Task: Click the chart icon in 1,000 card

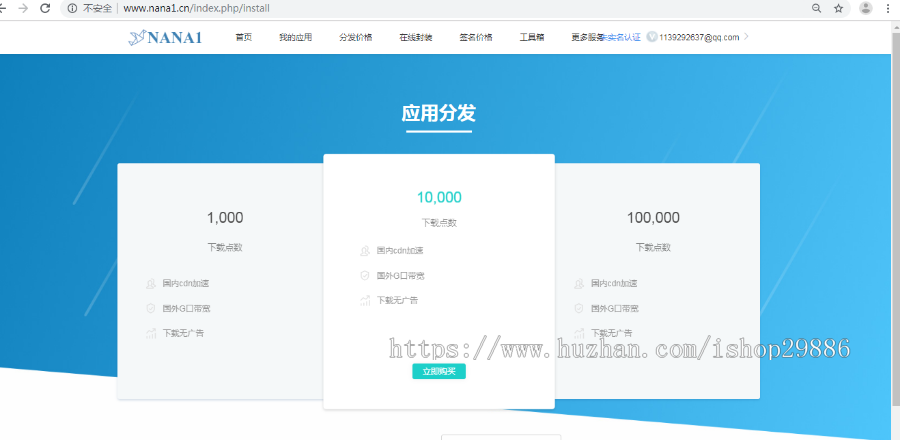Action: tap(151, 333)
